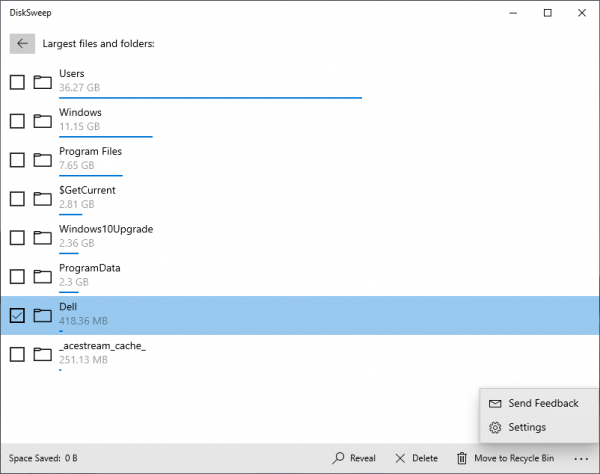
Task: Select the '_acestream_cache_' name
Action: 102,346
